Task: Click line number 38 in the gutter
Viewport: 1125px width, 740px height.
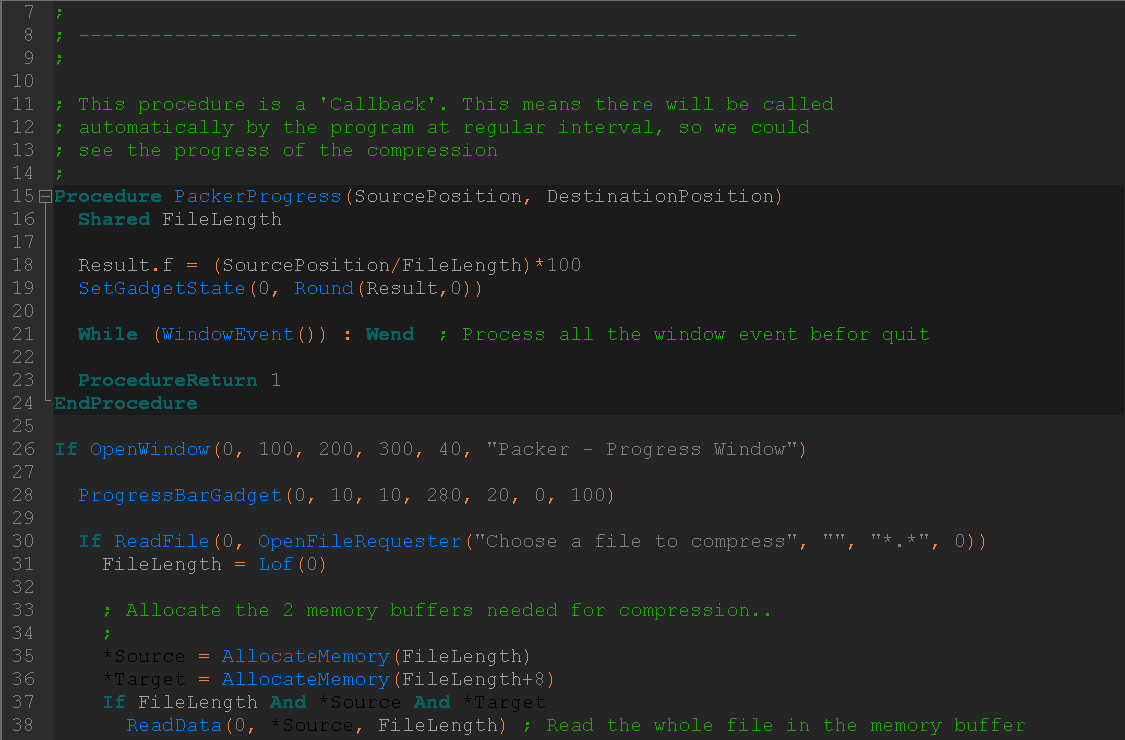Action: [23, 726]
